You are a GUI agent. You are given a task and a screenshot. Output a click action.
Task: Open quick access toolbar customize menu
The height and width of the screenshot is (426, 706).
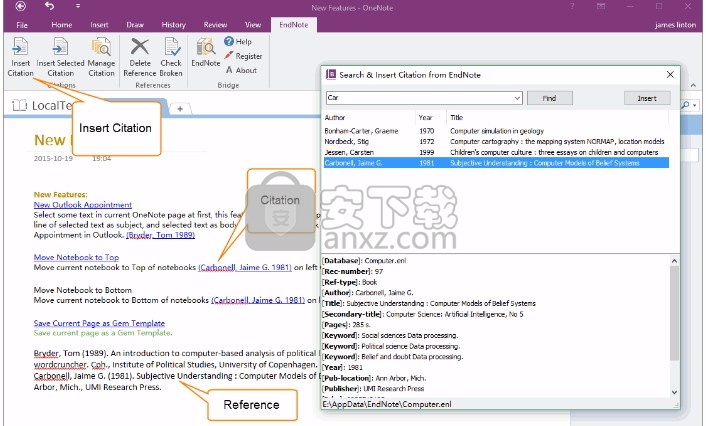coord(78,6)
